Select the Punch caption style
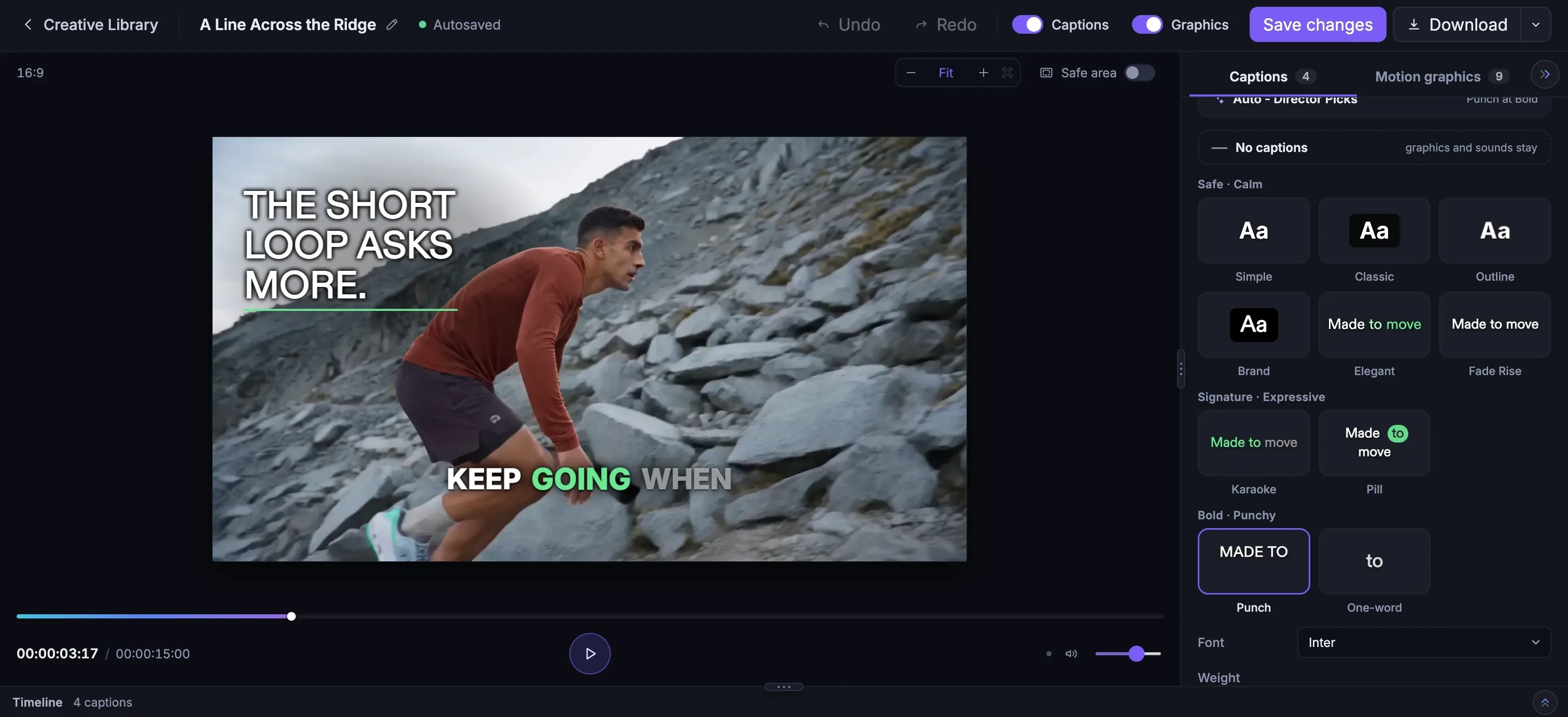Image resolution: width=1568 pixels, height=717 pixels. coord(1253,561)
